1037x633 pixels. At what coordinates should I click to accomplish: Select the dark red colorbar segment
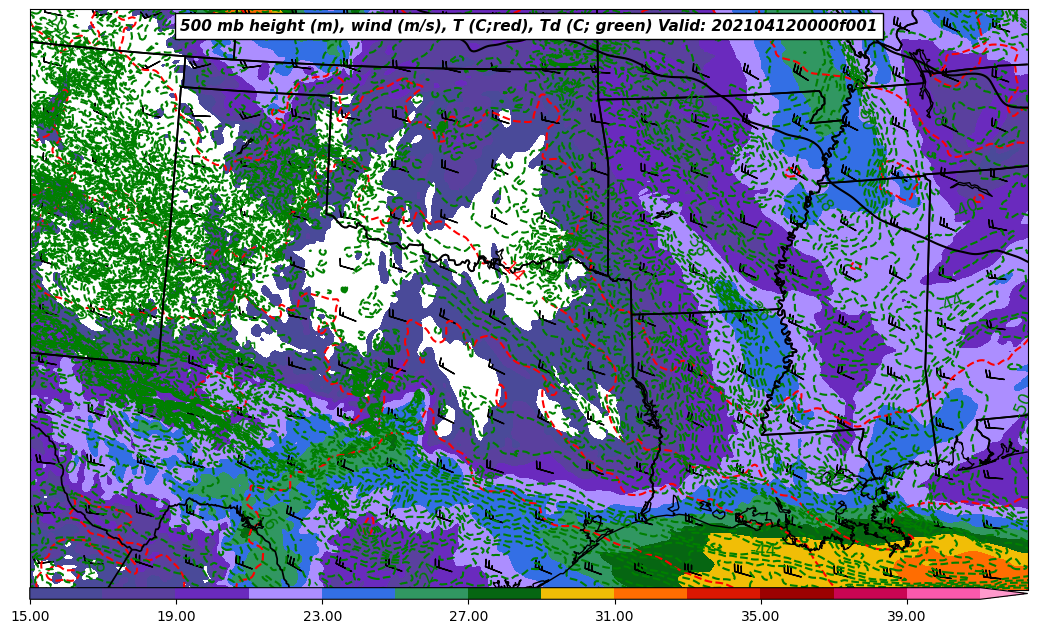click(x=797, y=594)
